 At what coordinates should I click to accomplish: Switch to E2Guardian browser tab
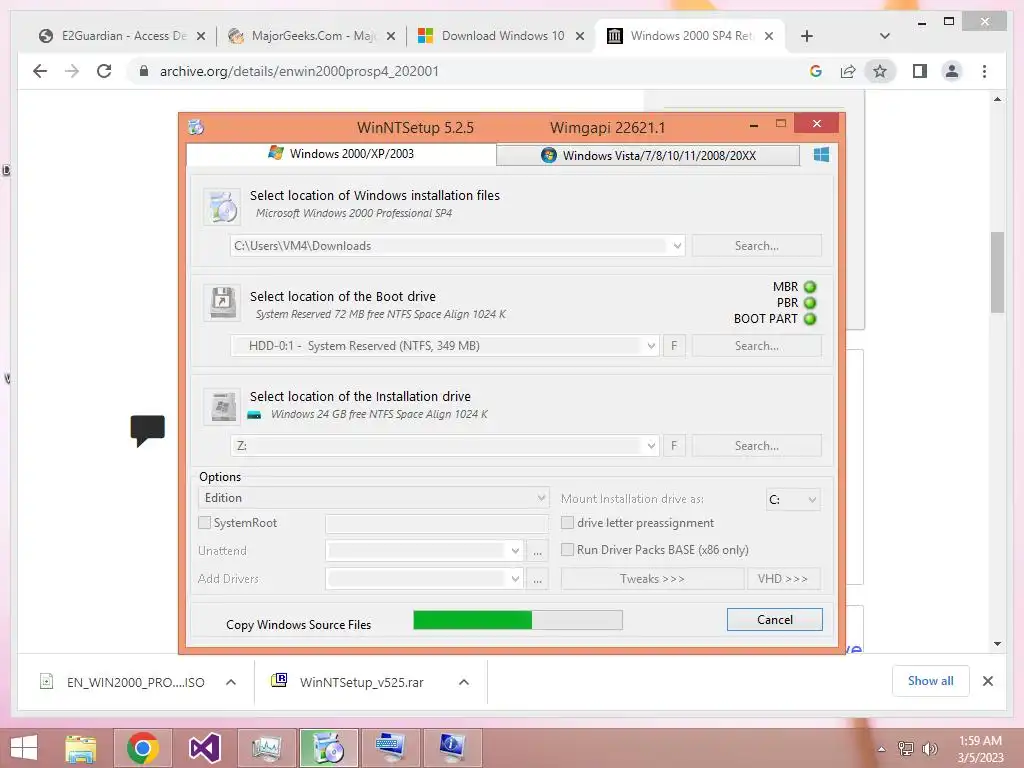121,36
